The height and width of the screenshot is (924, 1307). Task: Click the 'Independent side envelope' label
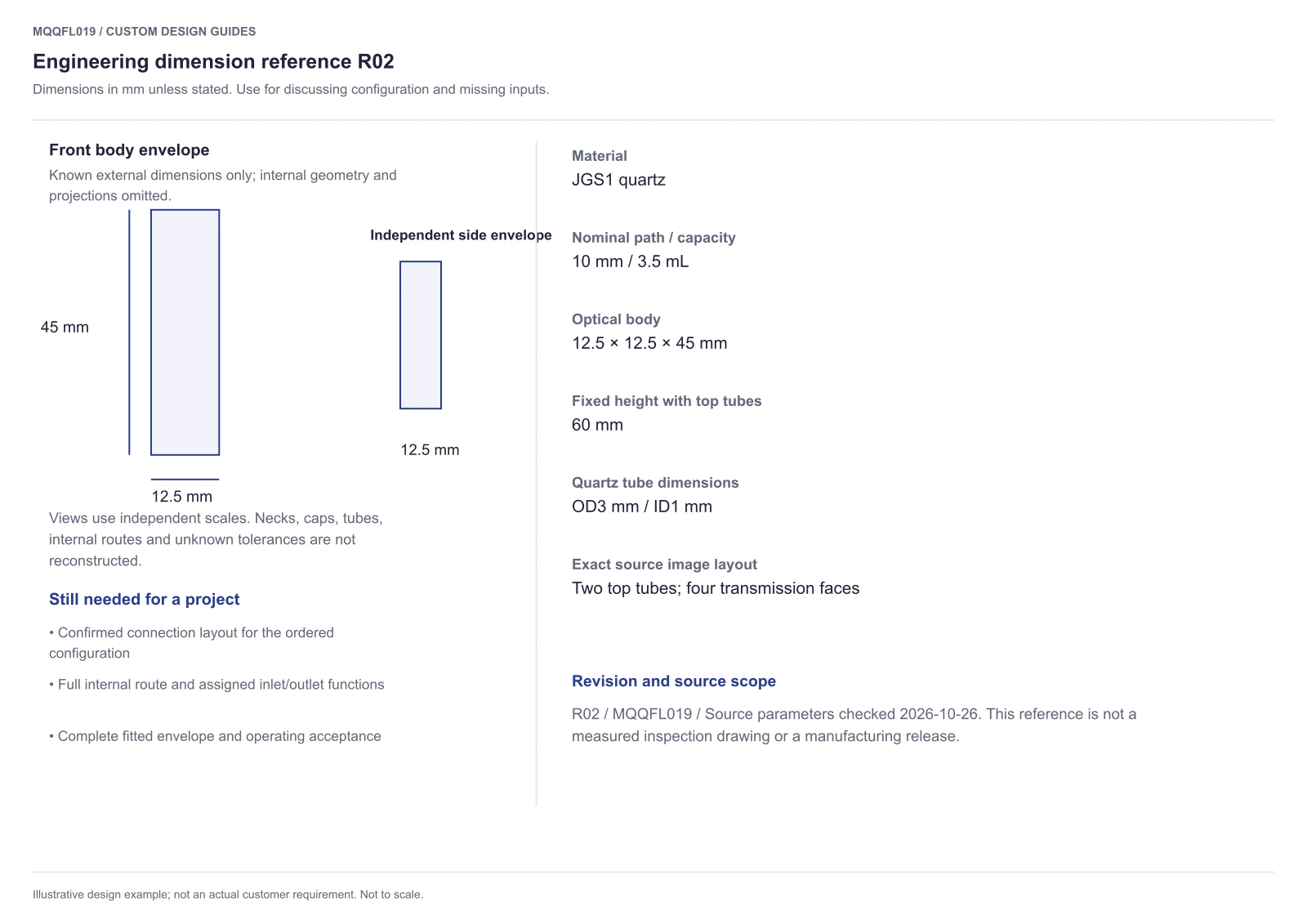click(x=461, y=235)
